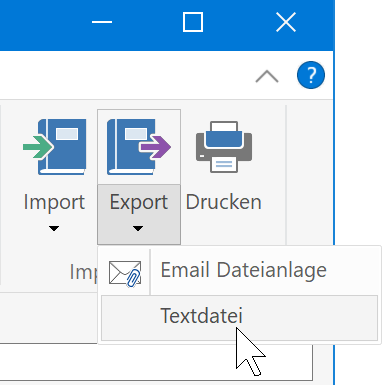Click the Import notebook icon
The height and width of the screenshot is (385, 388).
coord(55,147)
